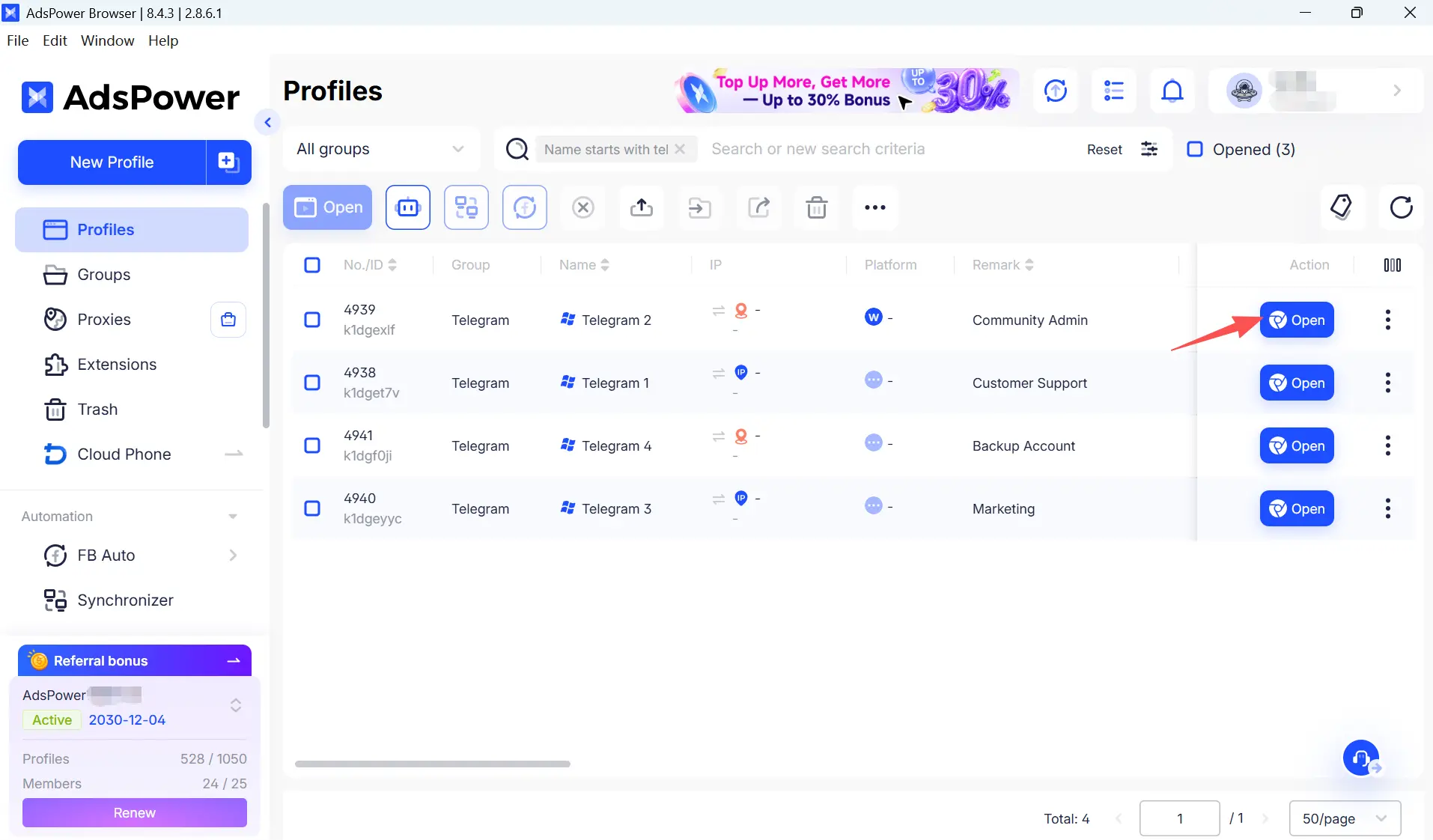Screen dimensions: 1433x840
Task: Collapse the Automation section
Action: coord(233,517)
